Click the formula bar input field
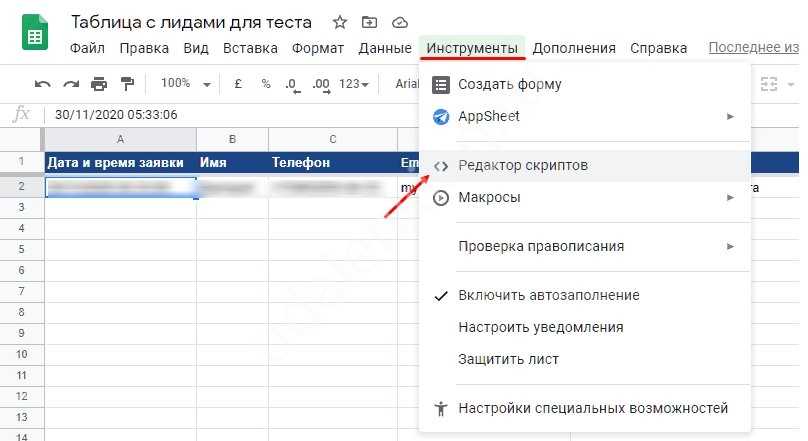This screenshot has width=808, height=441. pyautogui.click(x=400, y=115)
